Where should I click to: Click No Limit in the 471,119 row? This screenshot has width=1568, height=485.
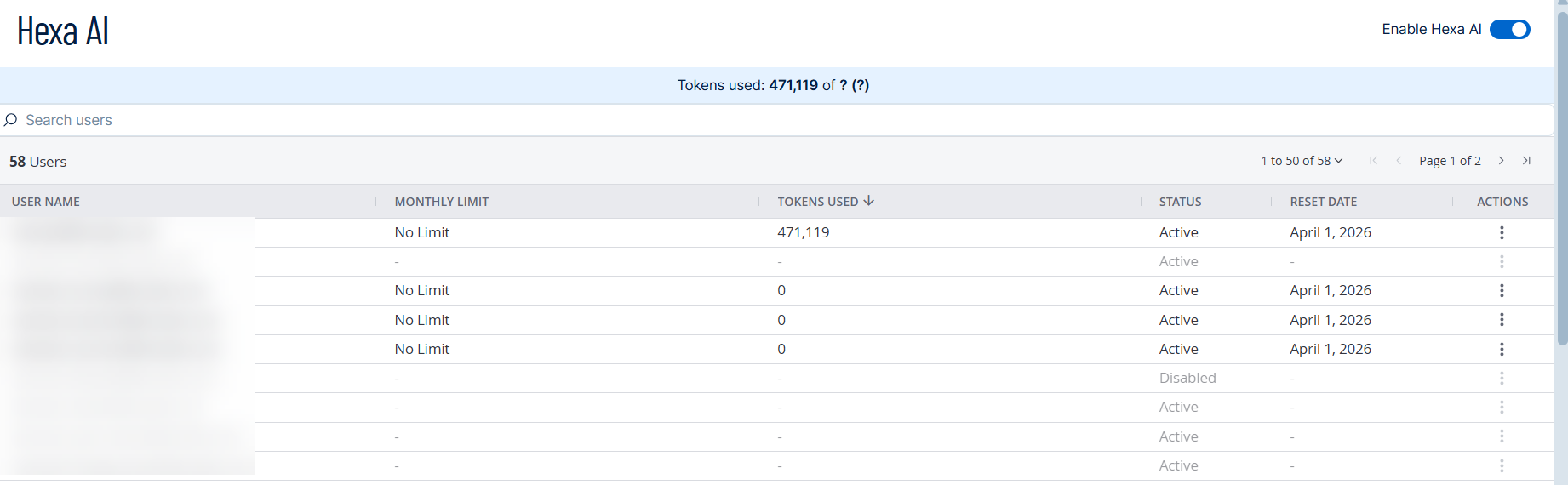point(422,232)
